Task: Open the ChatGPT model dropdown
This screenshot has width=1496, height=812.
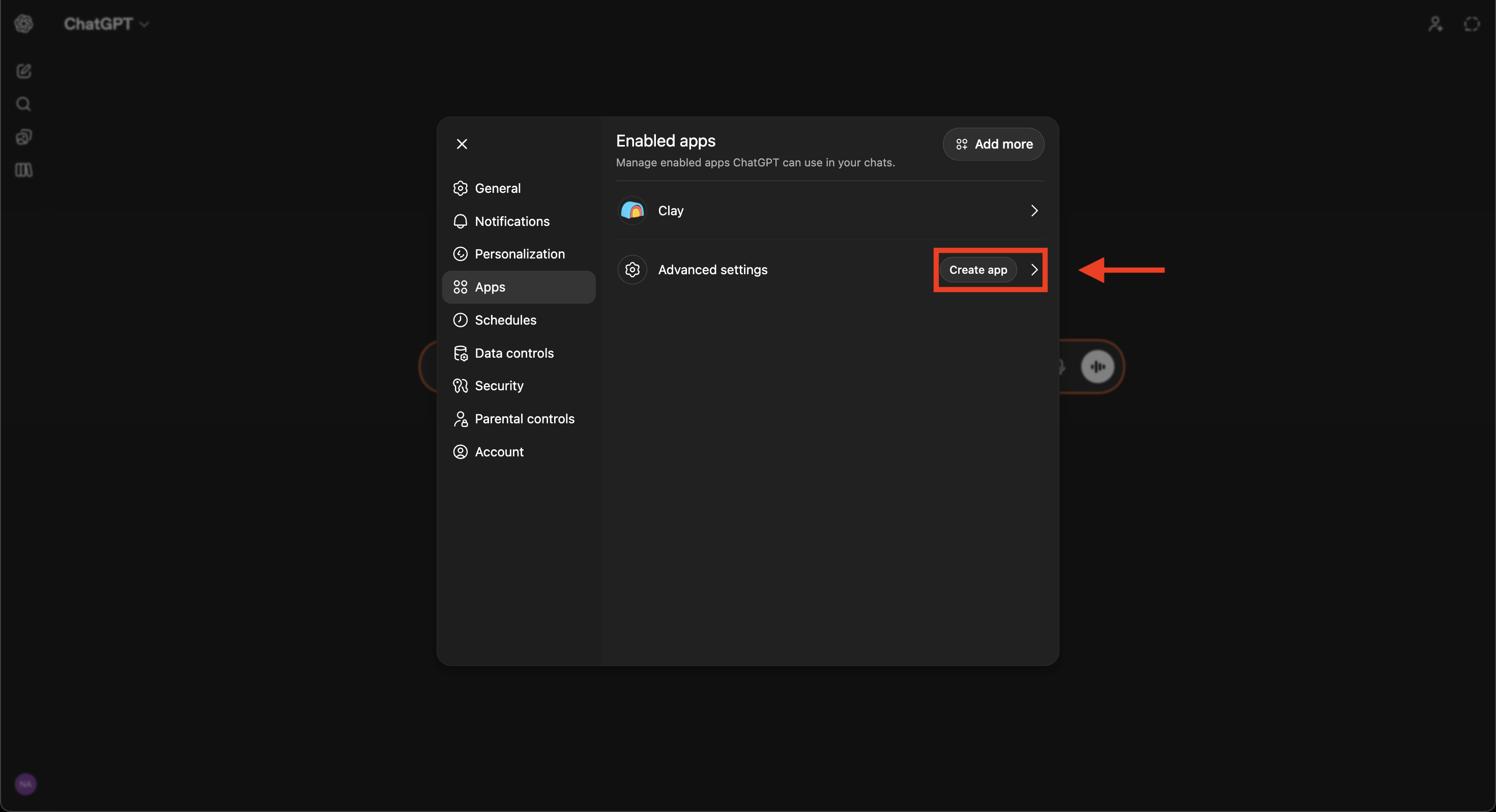Action: pyautogui.click(x=106, y=24)
